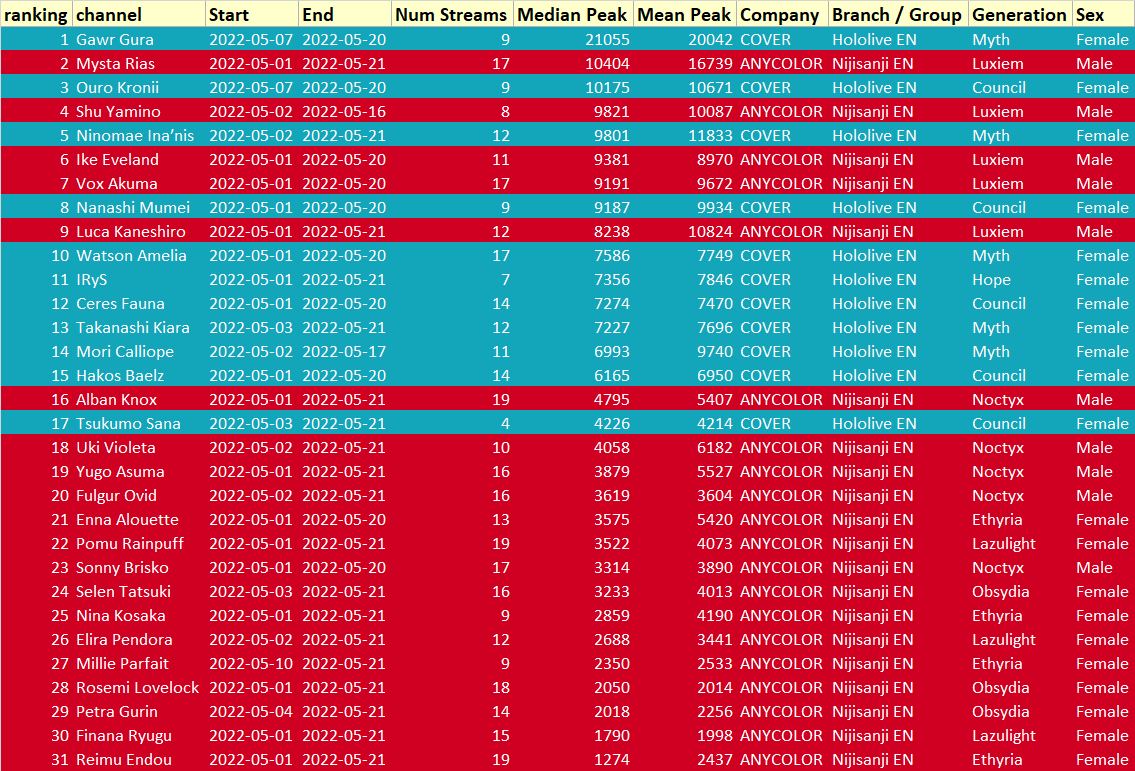Screen dimensions: 1135x771
Task: Click the 'Mean Peak' header cell
Action: [x=685, y=14]
